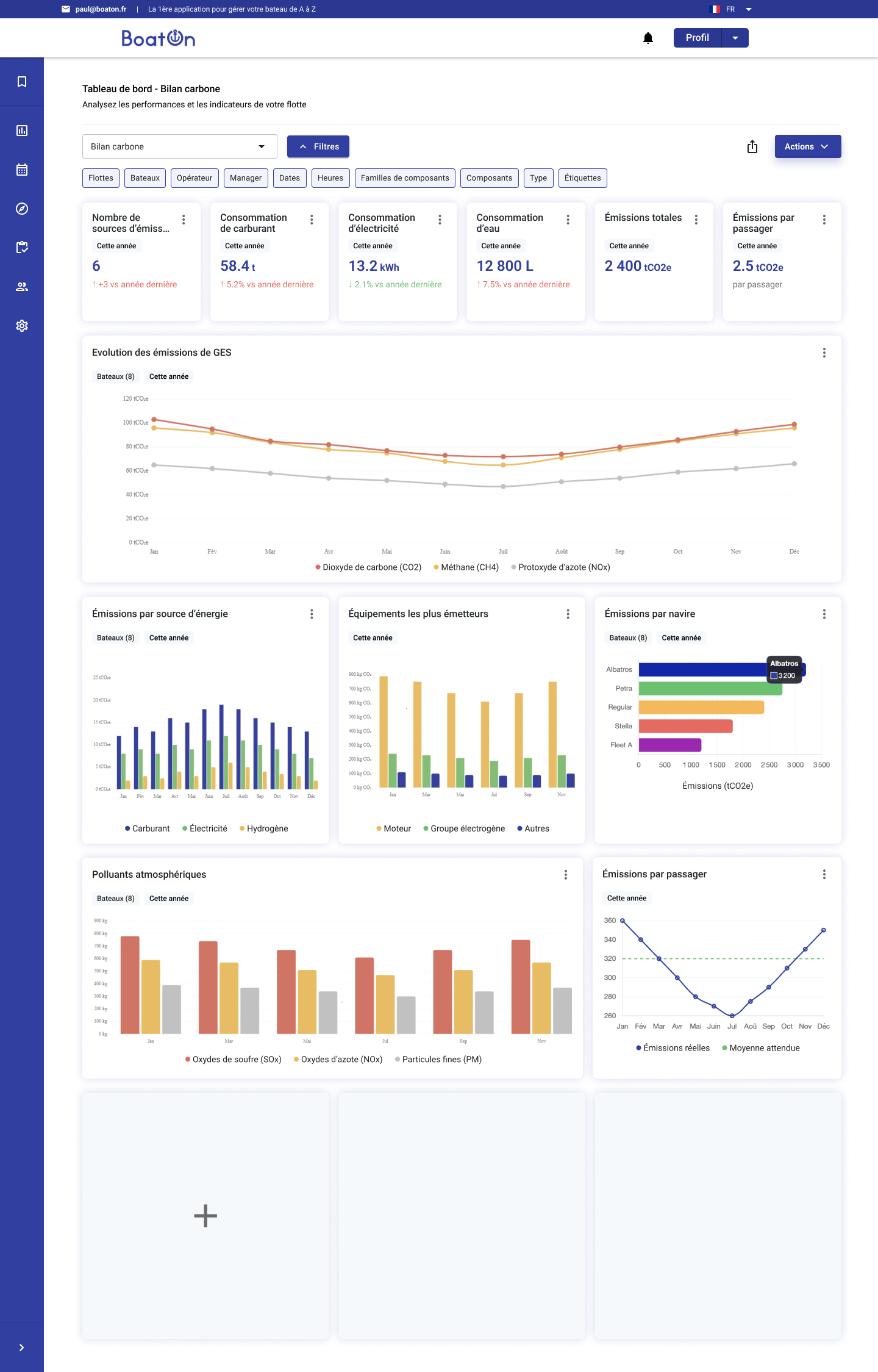This screenshot has width=878, height=1372.
Task: Open the notifications bell
Action: (648, 38)
